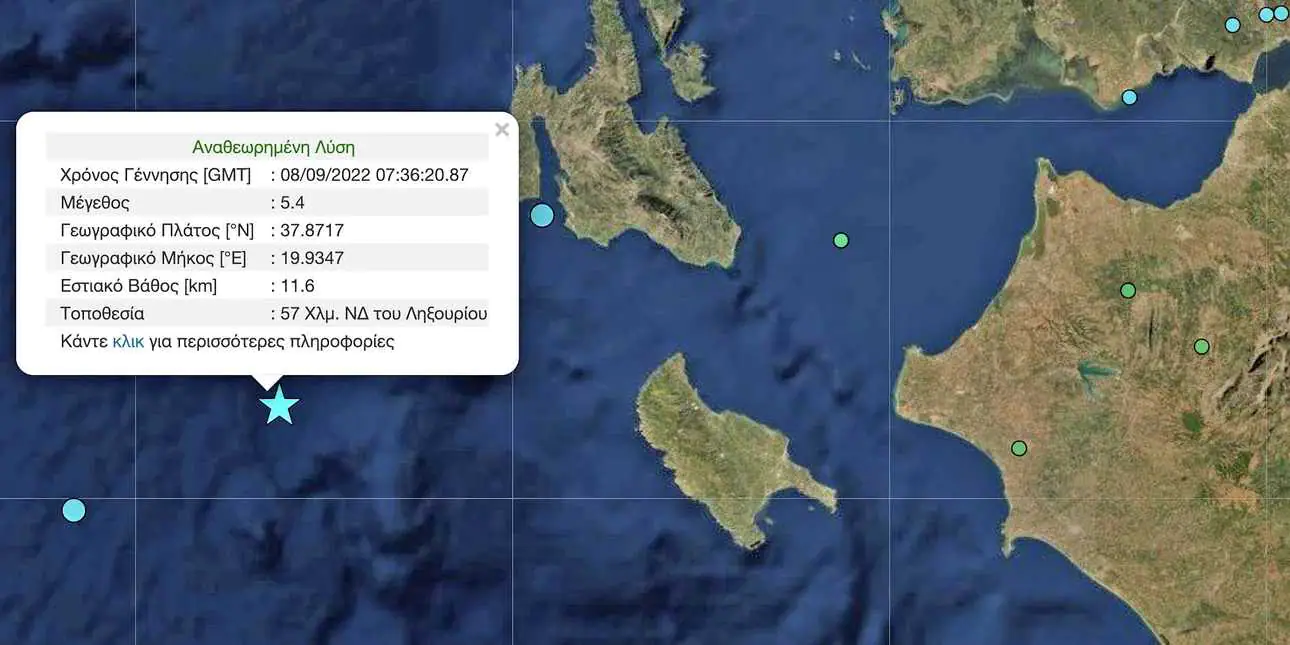Click the isolated blue marker left of the top-right pair

point(1233,25)
